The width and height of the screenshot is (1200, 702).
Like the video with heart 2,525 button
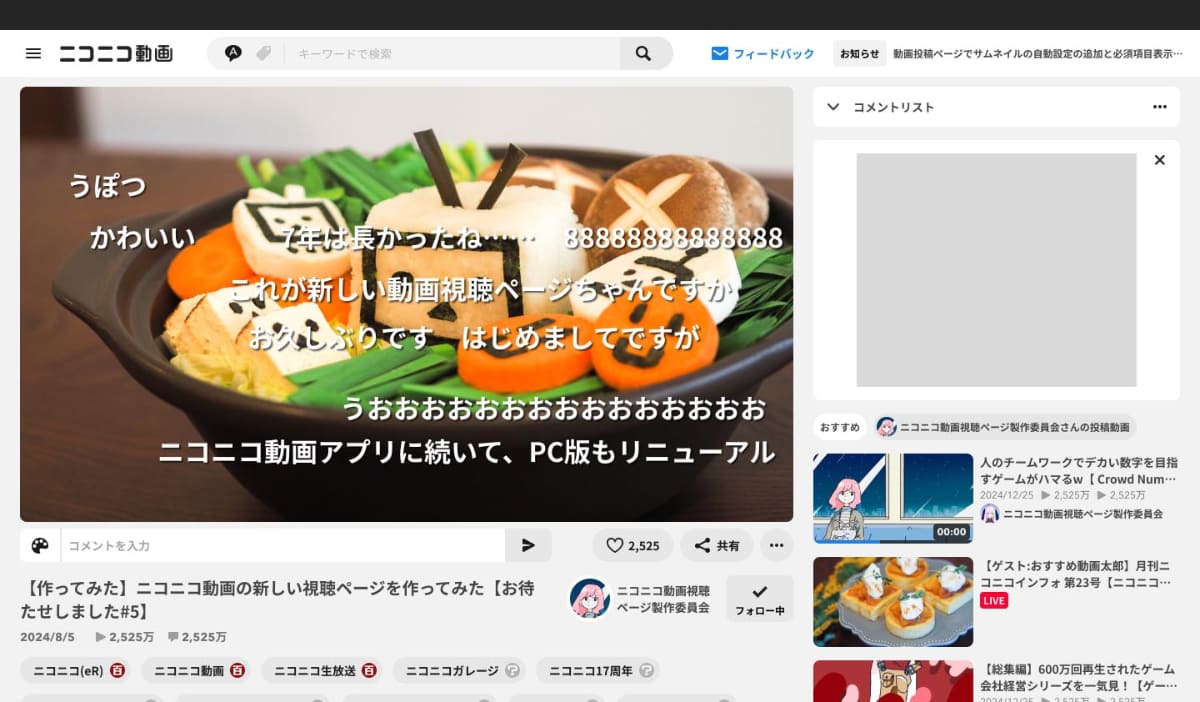click(632, 546)
